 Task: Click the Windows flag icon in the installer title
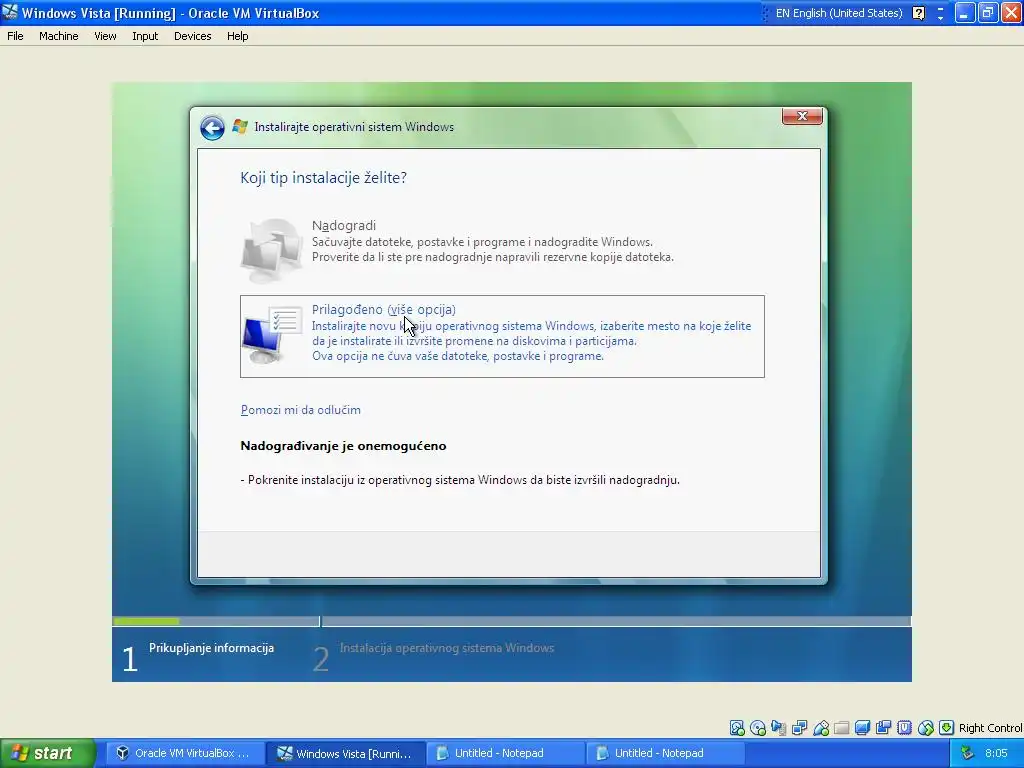[240, 127]
